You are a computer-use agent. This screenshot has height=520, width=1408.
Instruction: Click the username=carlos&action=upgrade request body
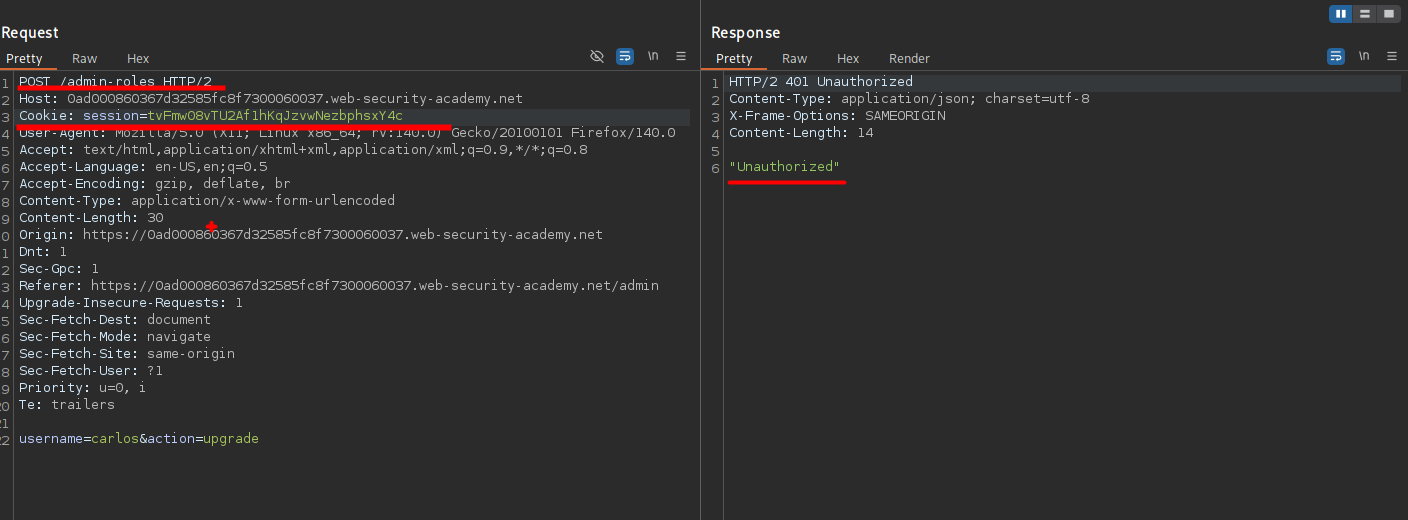click(x=139, y=439)
